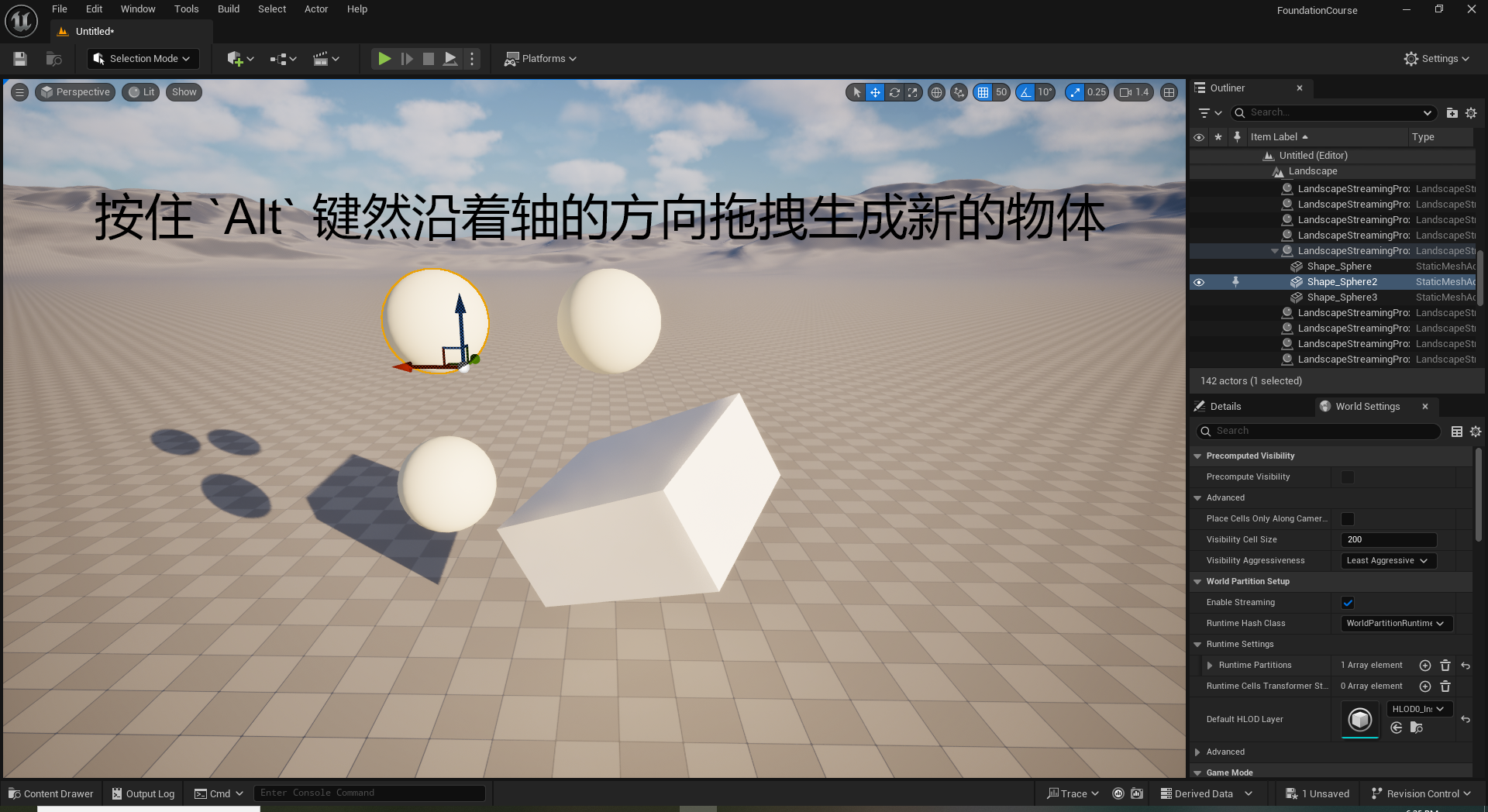Toggle rotation snapping
Image resolution: width=1488 pixels, height=812 pixels.
[1025, 92]
